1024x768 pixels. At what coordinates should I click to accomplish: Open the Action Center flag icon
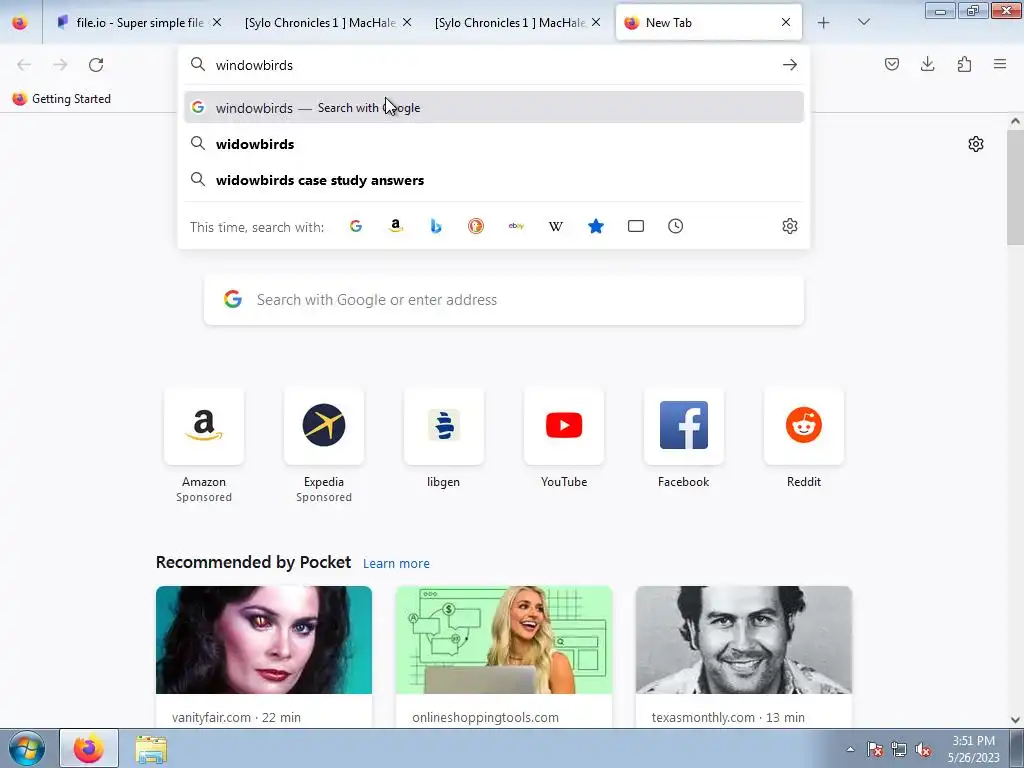[874, 749]
